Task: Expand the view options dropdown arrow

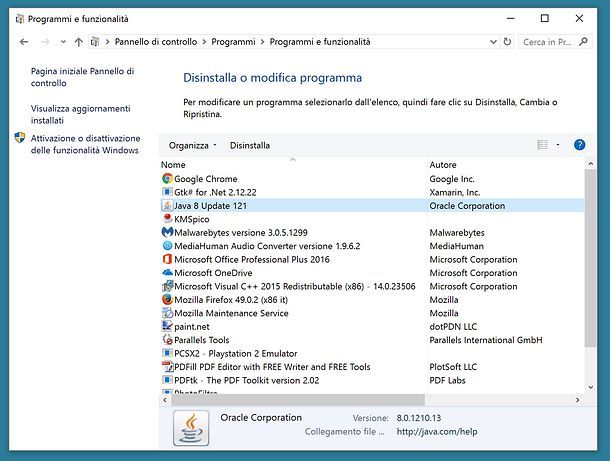Action: click(x=557, y=145)
